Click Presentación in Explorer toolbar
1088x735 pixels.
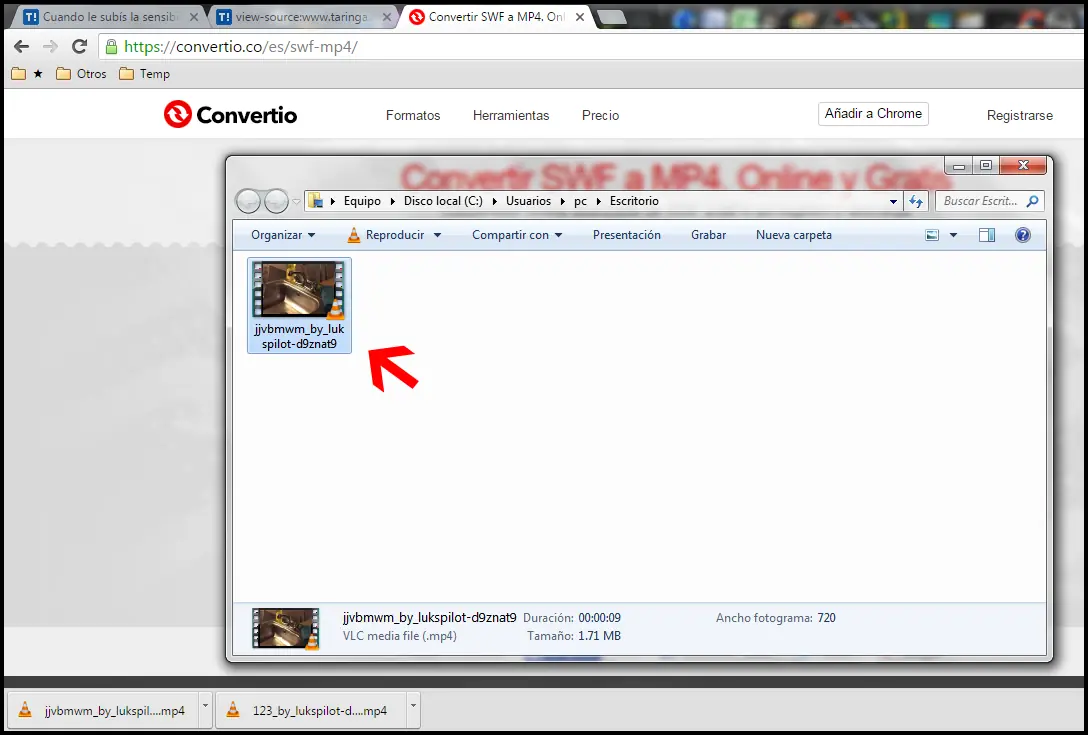pos(627,235)
